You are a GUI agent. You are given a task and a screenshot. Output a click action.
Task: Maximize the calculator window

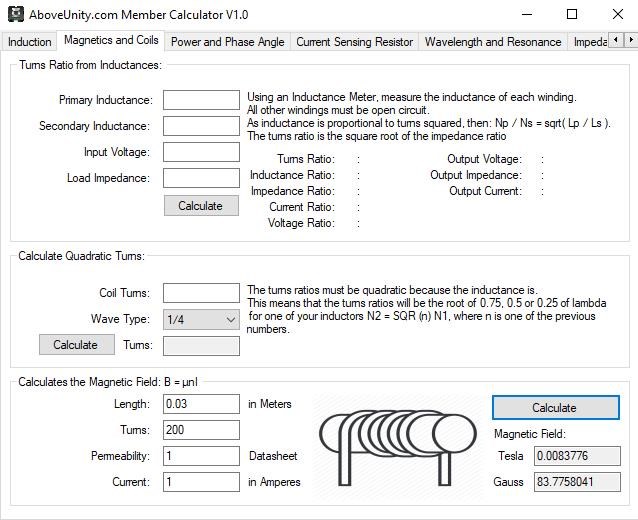click(572, 15)
